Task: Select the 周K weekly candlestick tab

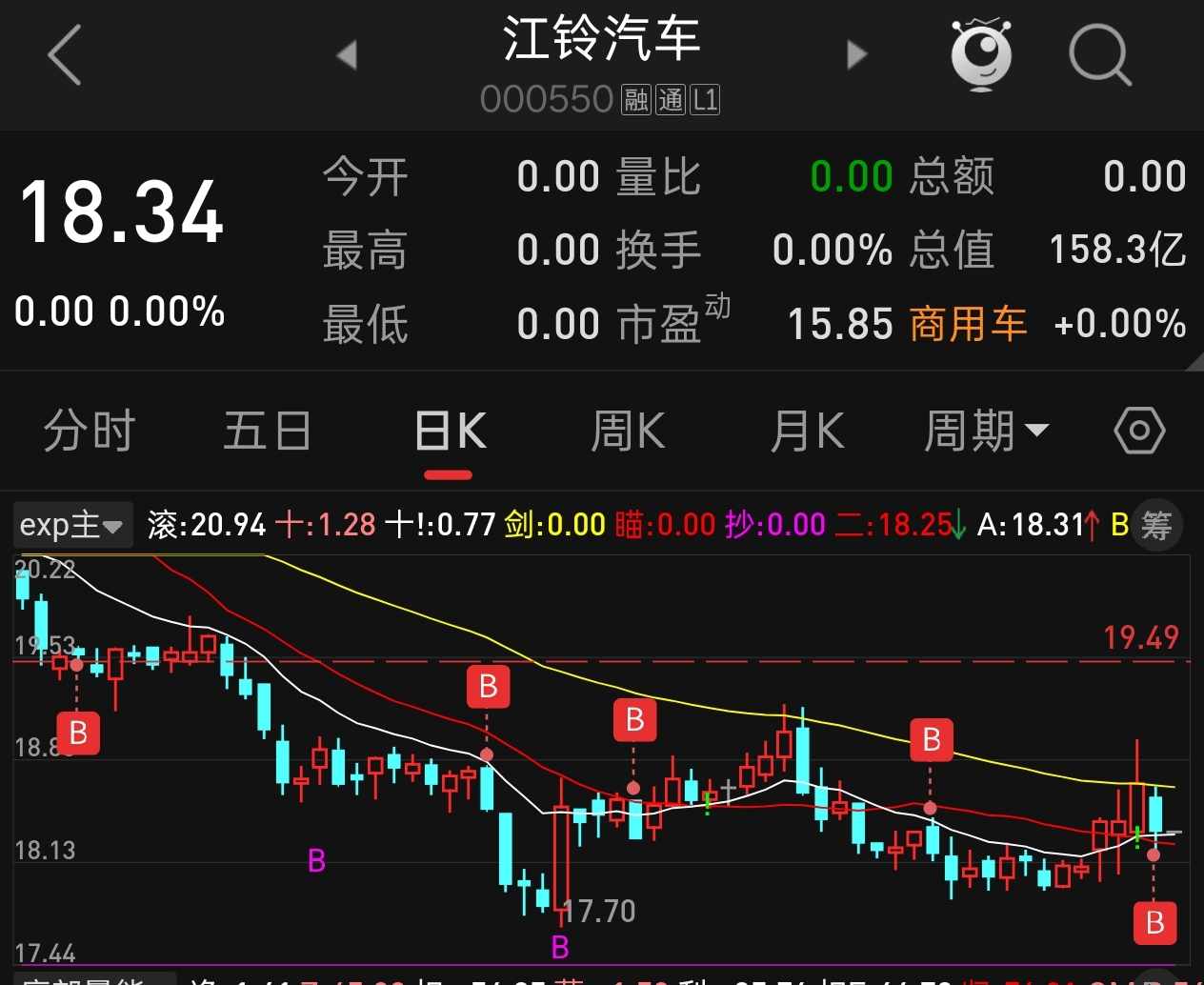Action: (x=628, y=431)
